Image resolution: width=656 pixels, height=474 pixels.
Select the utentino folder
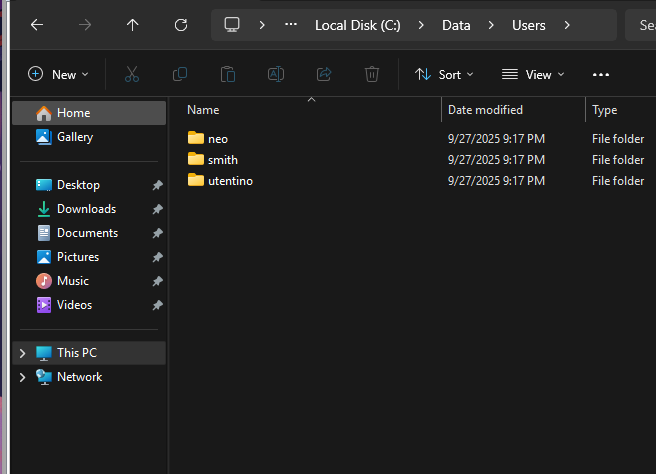[230, 181]
